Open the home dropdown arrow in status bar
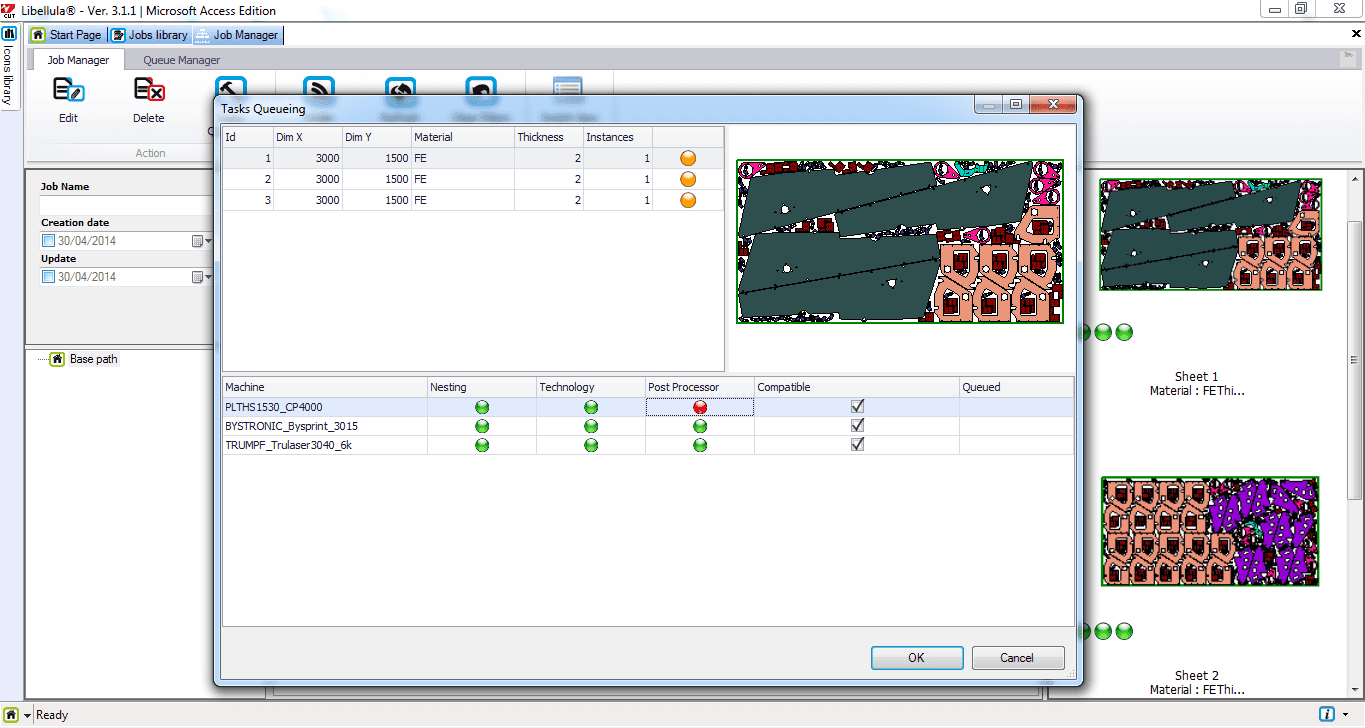 pos(27,715)
